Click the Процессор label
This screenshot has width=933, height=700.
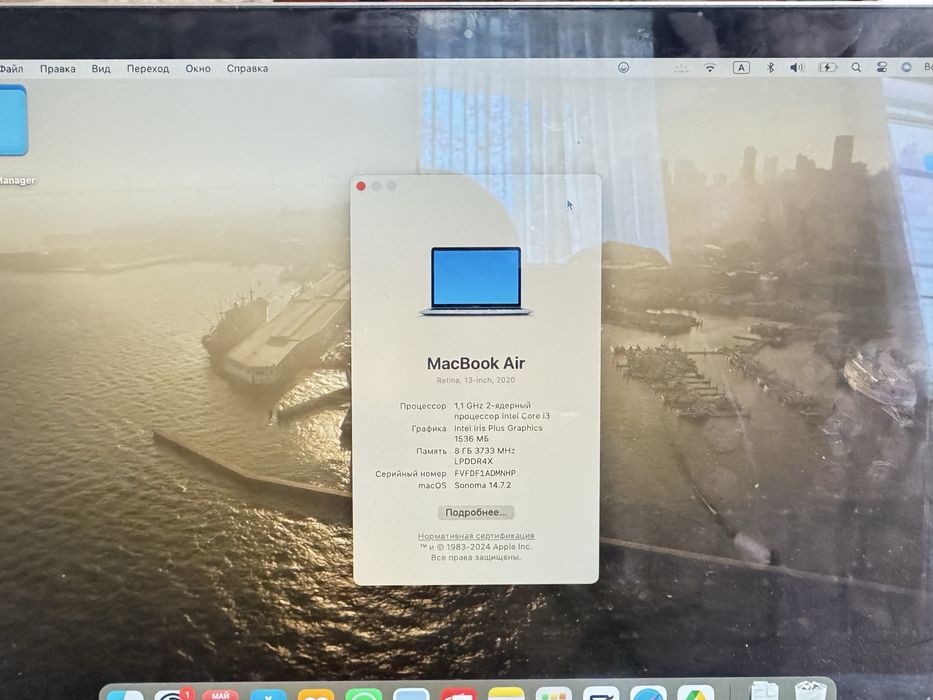point(423,406)
